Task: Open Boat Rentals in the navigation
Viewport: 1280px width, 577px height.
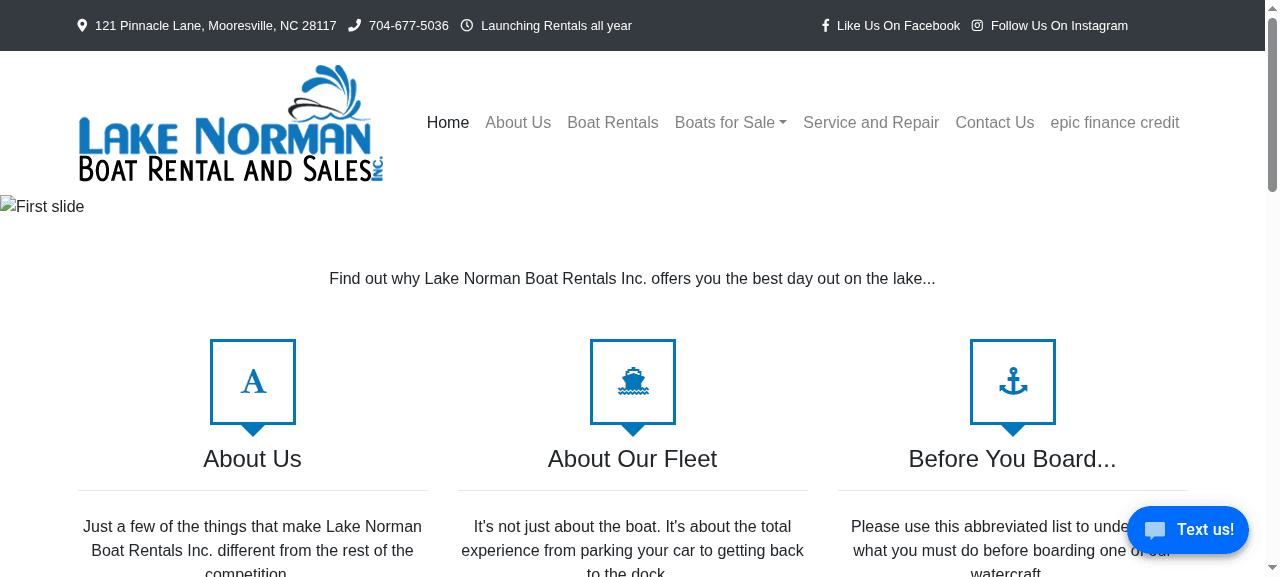Action: [x=613, y=123]
